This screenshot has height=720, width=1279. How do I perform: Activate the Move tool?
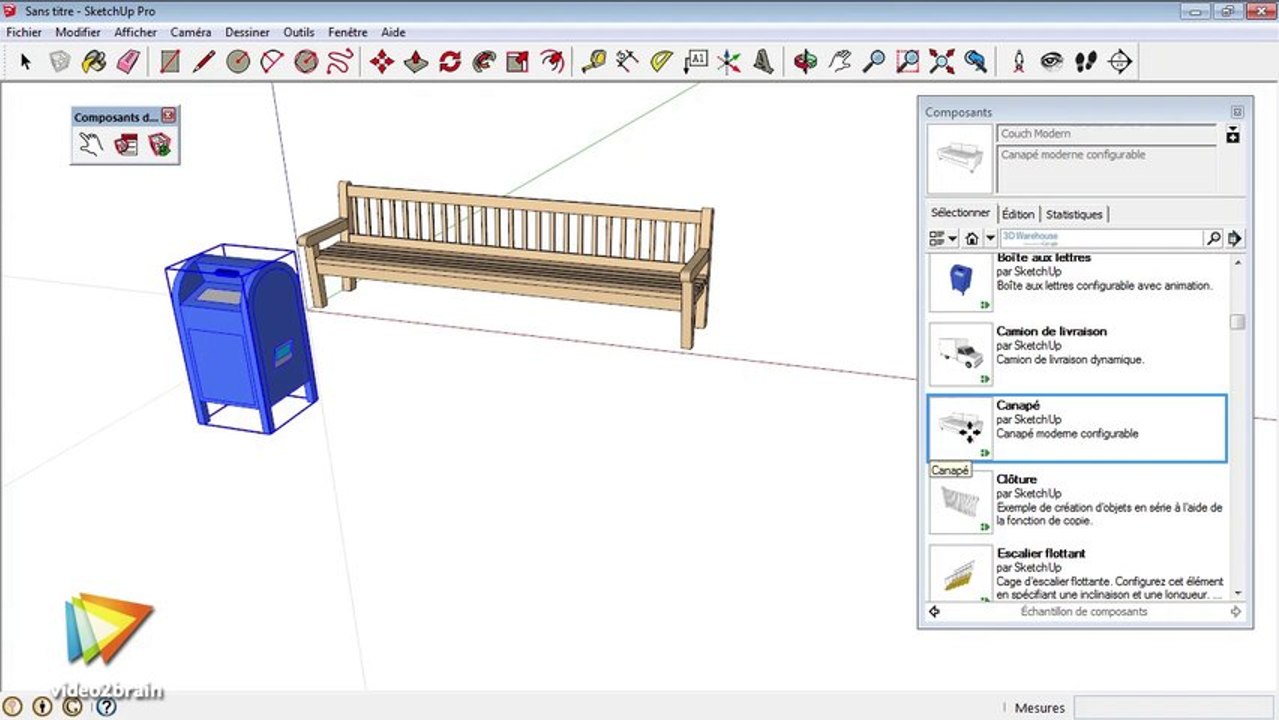(382, 62)
